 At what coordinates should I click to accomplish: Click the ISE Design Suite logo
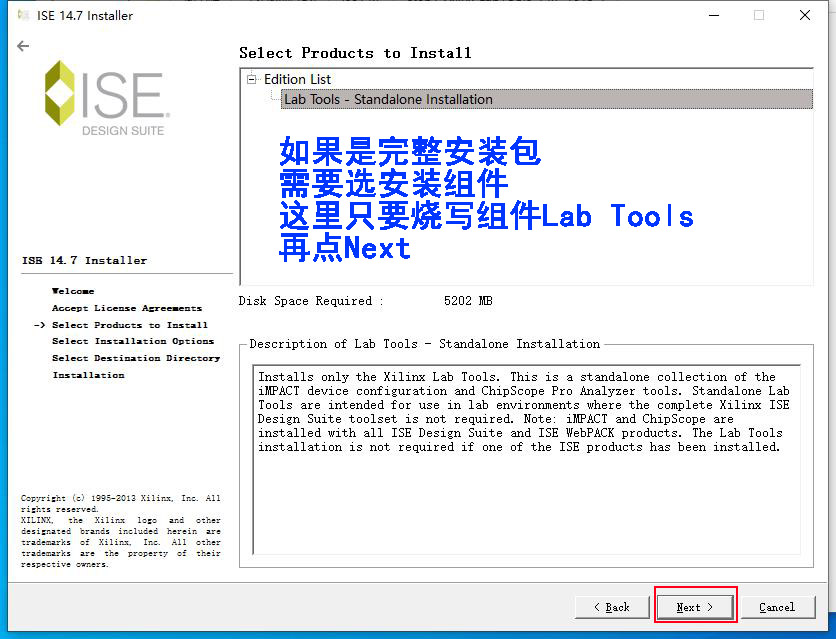[x=105, y=98]
